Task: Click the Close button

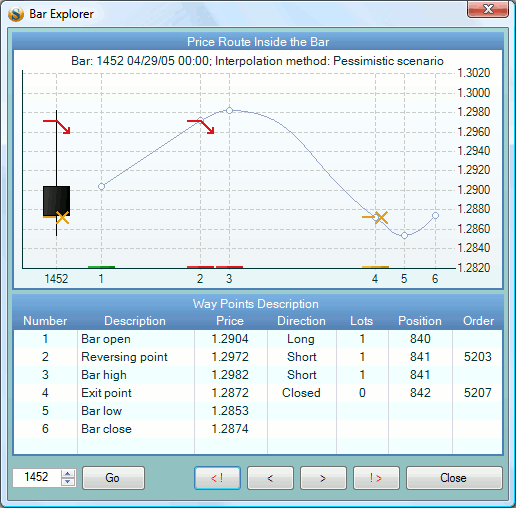Action: tap(454, 478)
